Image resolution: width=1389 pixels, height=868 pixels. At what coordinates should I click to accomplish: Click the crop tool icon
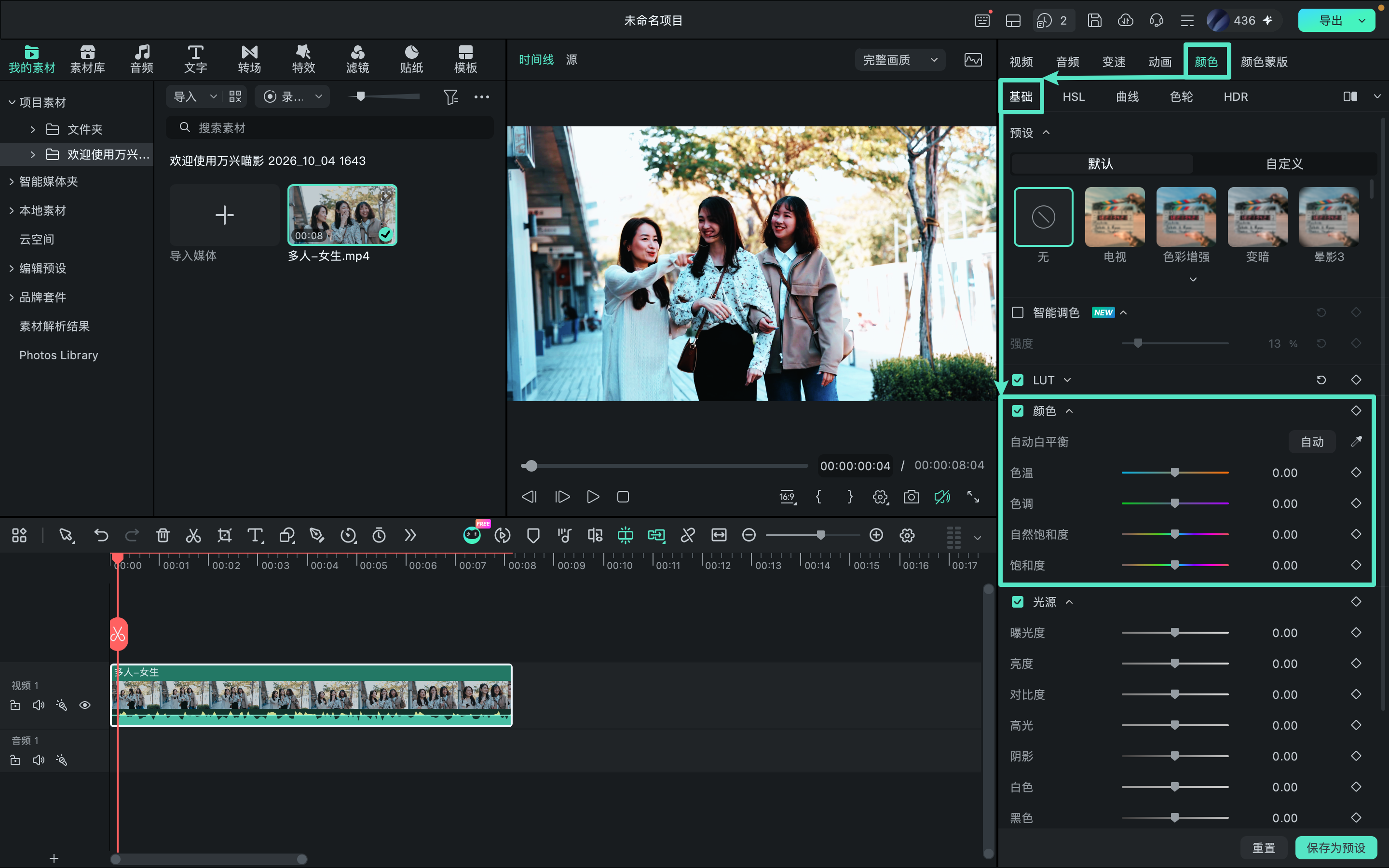click(224, 536)
